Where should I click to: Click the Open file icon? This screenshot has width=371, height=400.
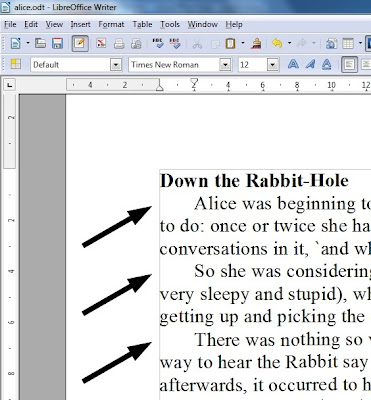pos(40,43)
